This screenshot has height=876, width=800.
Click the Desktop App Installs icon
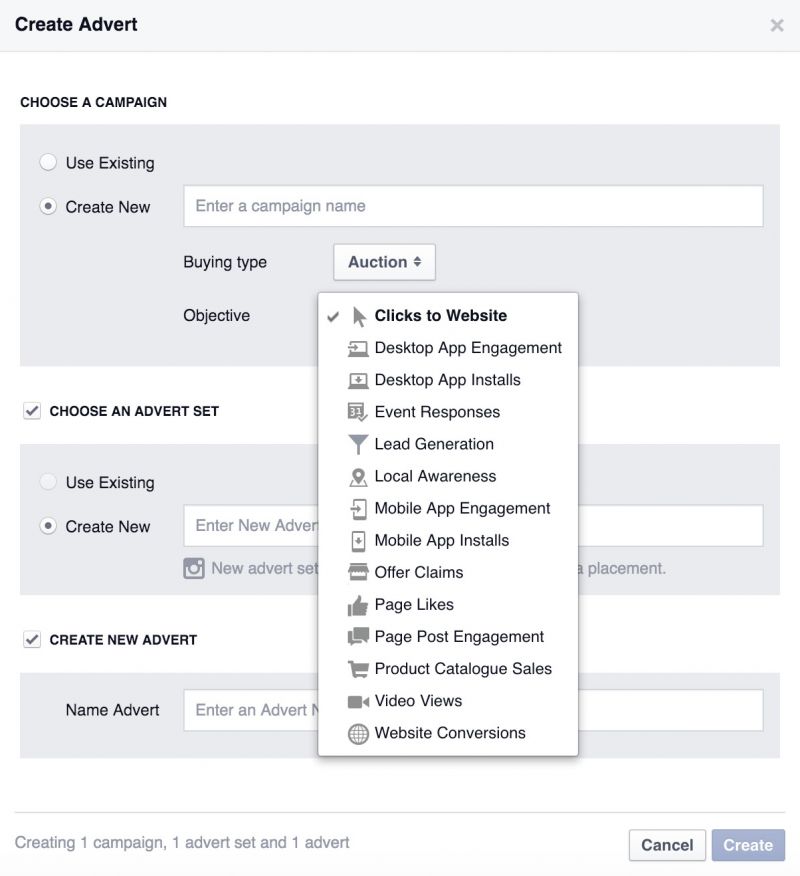click(358, 380)
